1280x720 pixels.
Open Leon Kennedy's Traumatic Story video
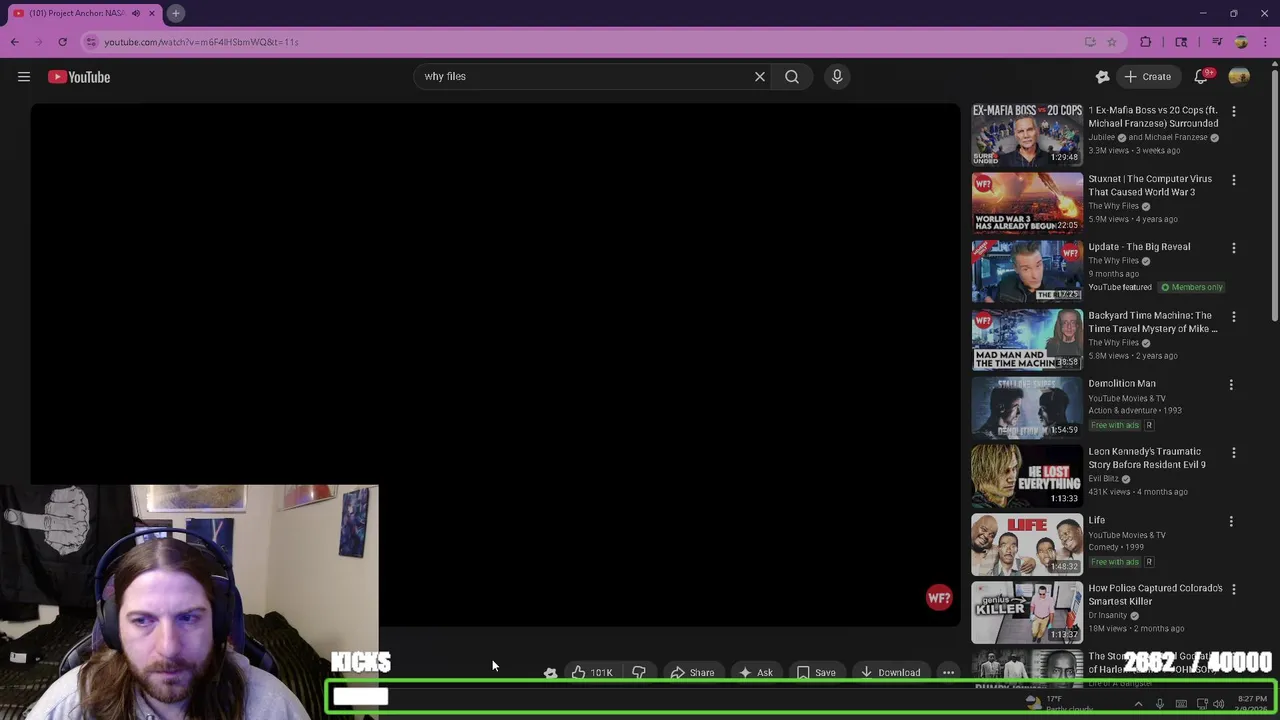click(x=1147, y=458)
